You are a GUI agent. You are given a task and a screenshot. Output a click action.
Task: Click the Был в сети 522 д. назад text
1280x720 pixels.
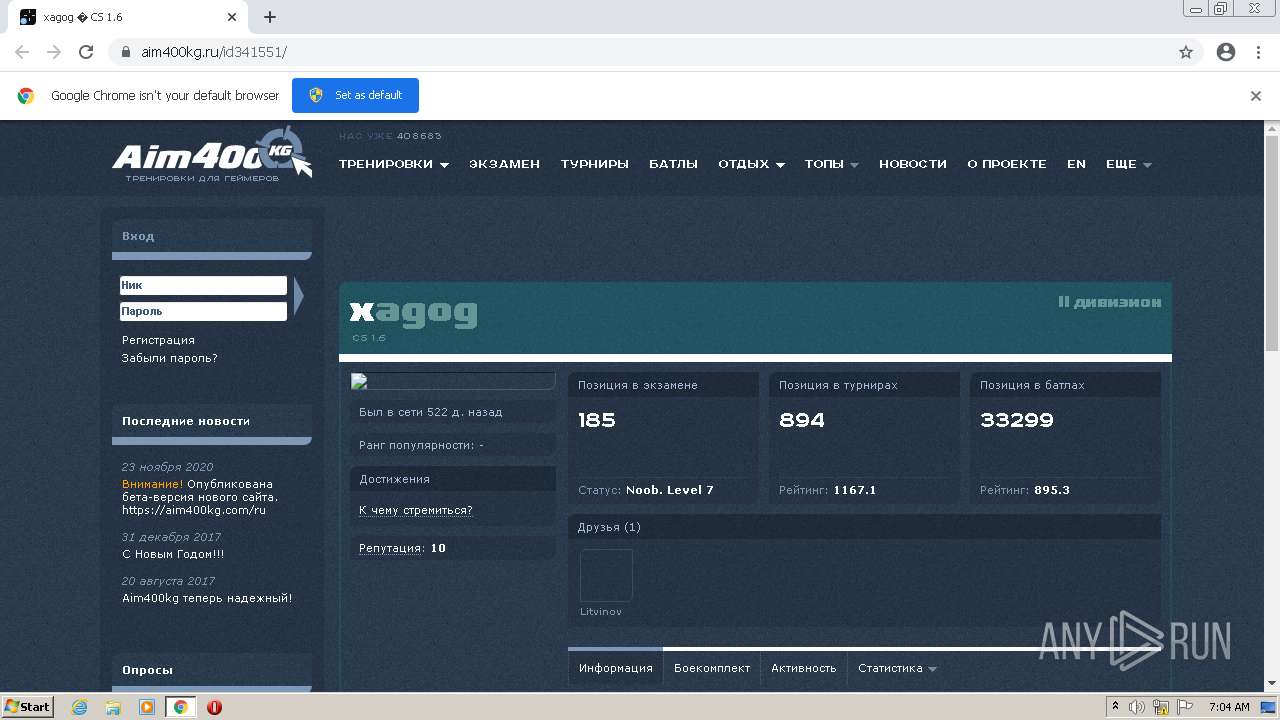pos(431,412)
